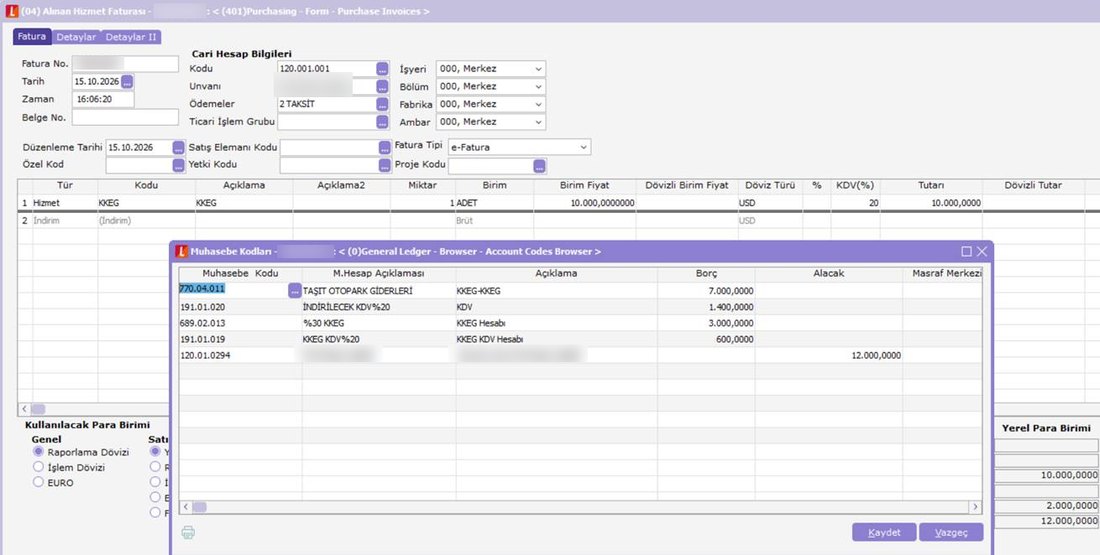Click the printer icon in Muhasebe Kodları
Screen dimensions: 1100x555
tap(188, 533)
